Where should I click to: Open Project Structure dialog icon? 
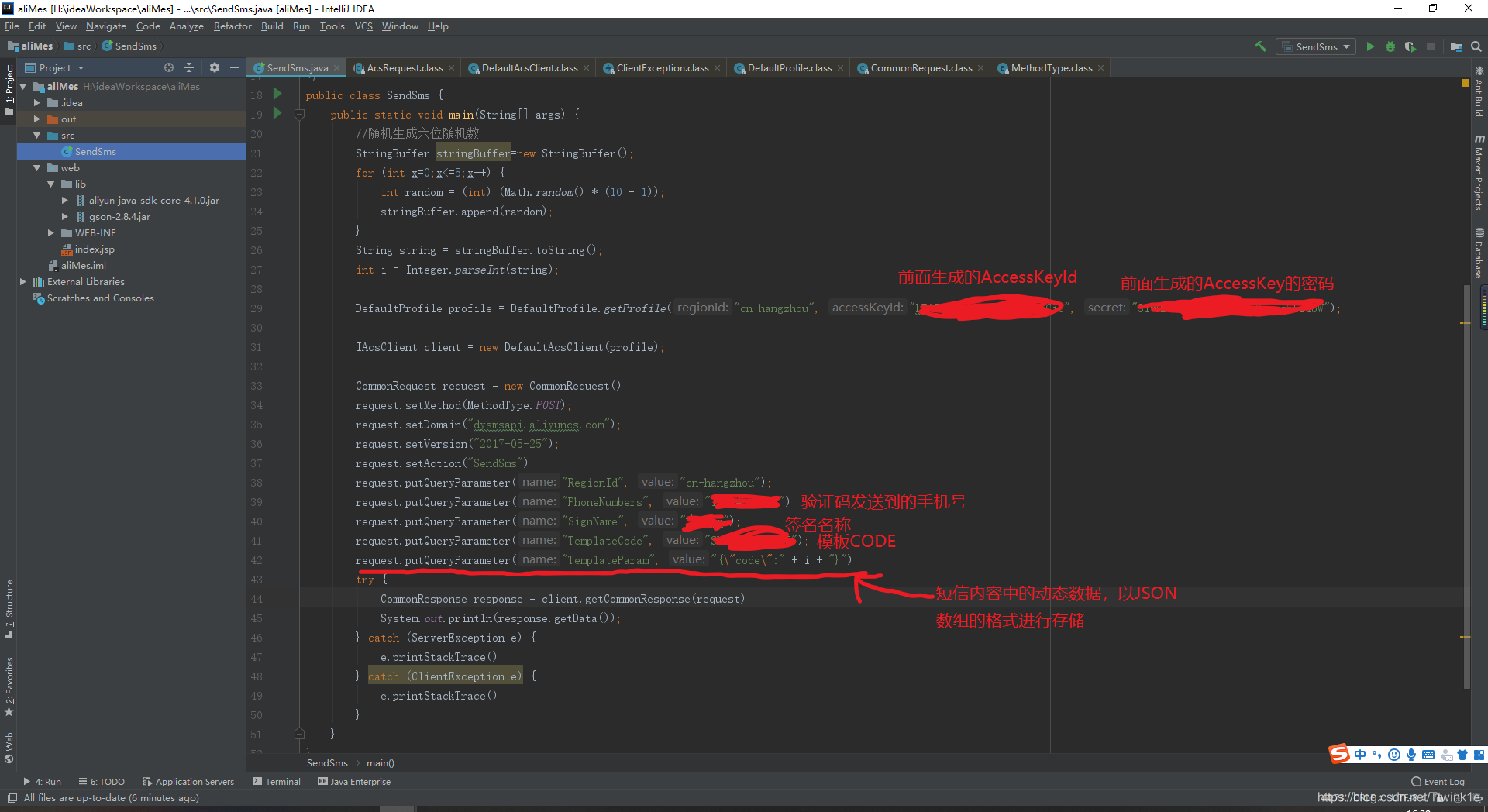(x=1456, y=46)
